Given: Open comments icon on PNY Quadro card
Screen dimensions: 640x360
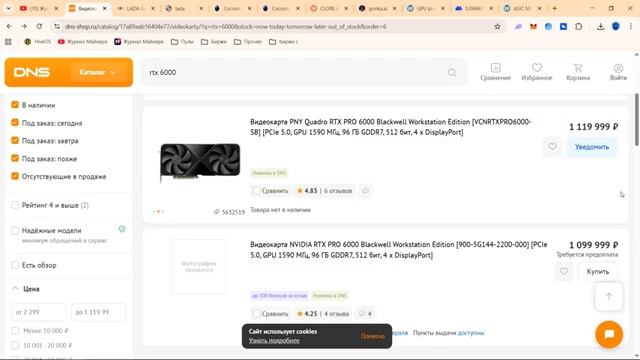Looking at the screenshot, I should click(366, 191).
